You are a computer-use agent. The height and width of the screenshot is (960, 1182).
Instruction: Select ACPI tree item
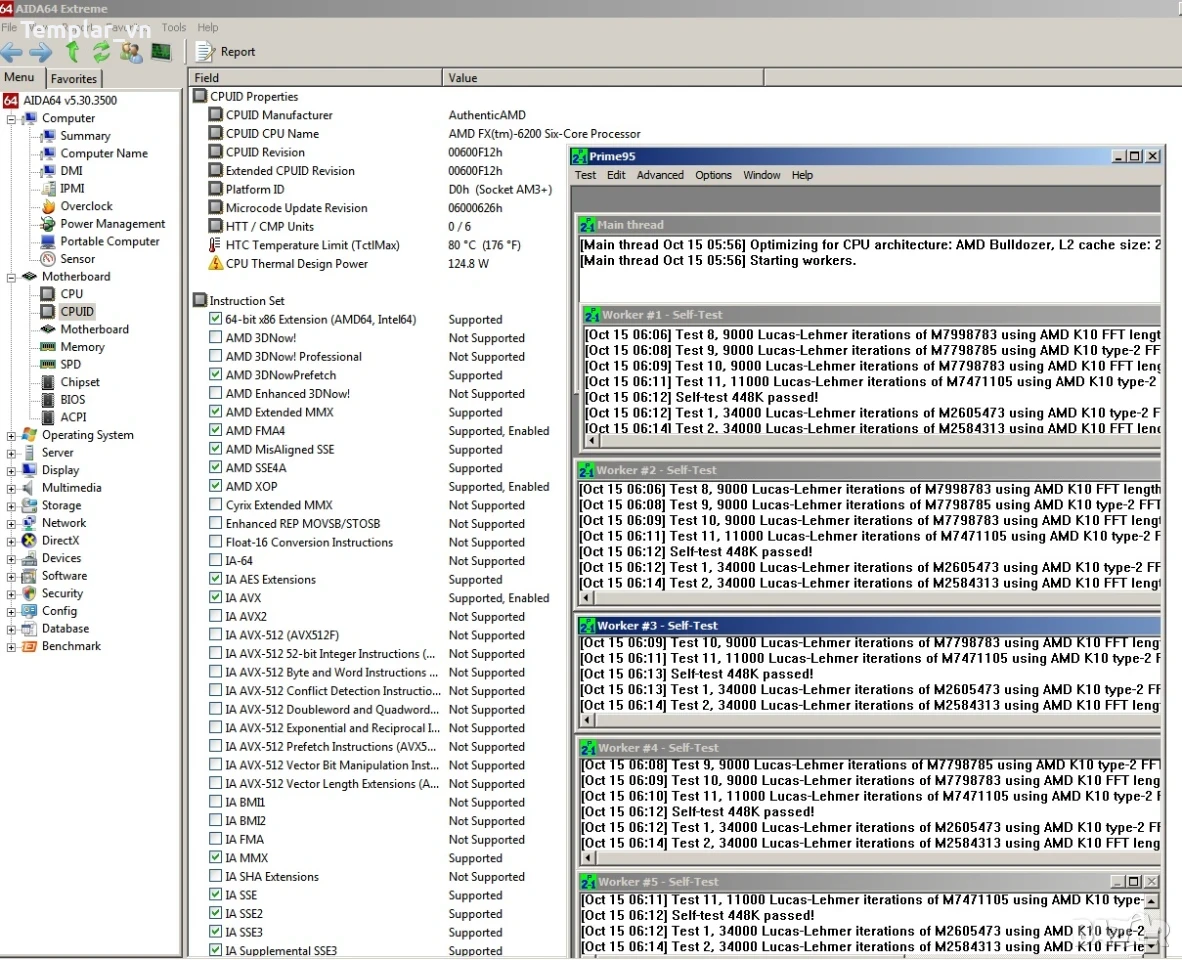pyautogui.click(x=73, y=417)
